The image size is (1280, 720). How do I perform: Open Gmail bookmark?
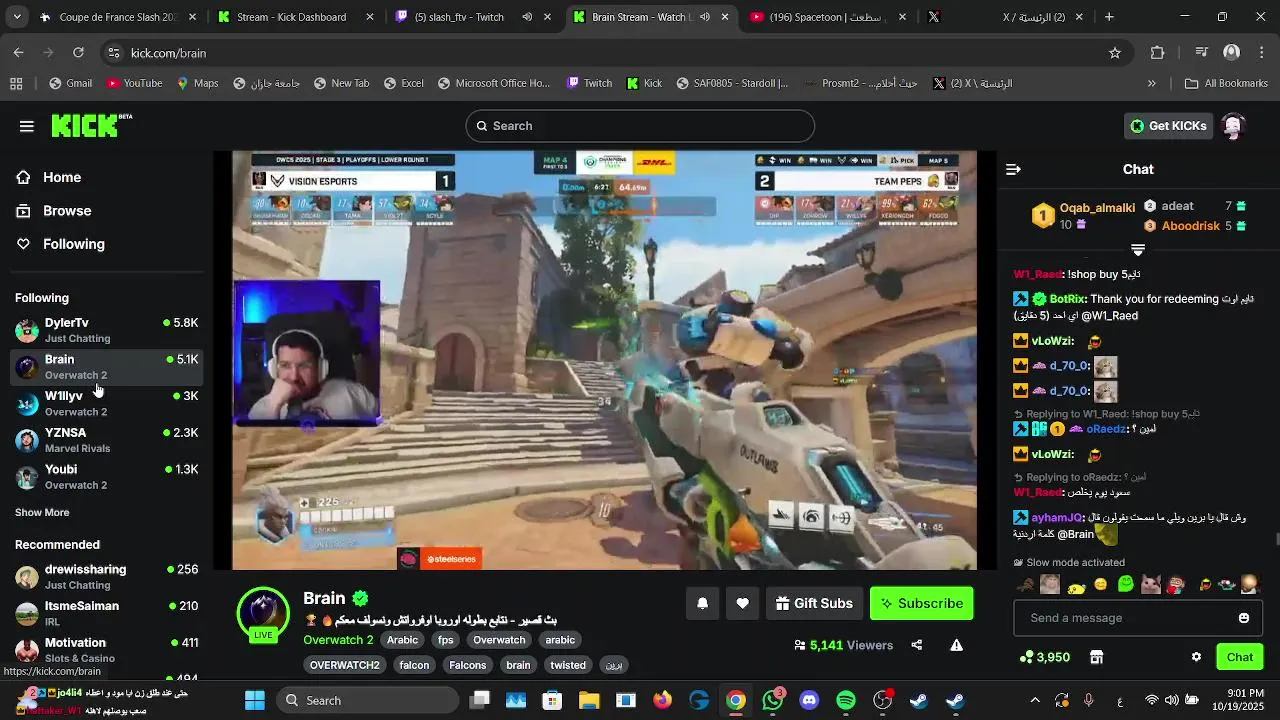pos(70,83)
